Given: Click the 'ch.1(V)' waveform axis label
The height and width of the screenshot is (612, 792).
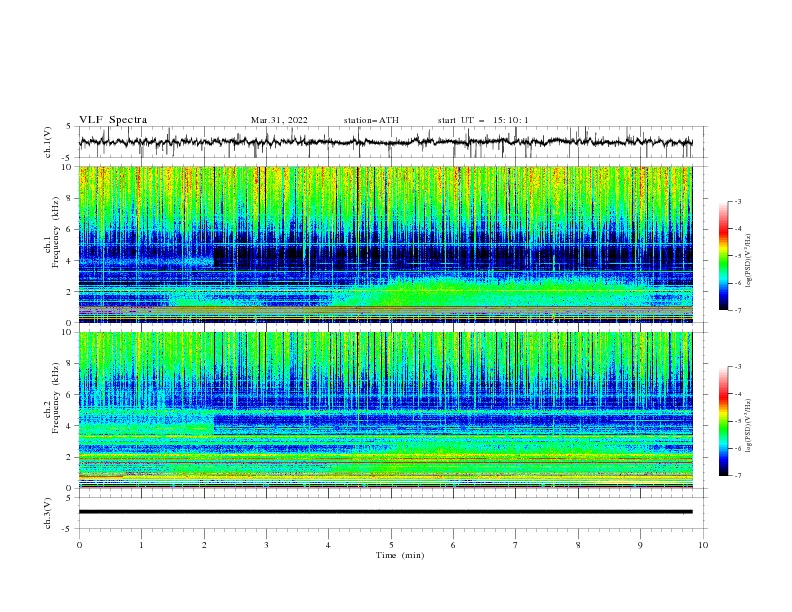Looking at the screenshot, I should (48, 142).
